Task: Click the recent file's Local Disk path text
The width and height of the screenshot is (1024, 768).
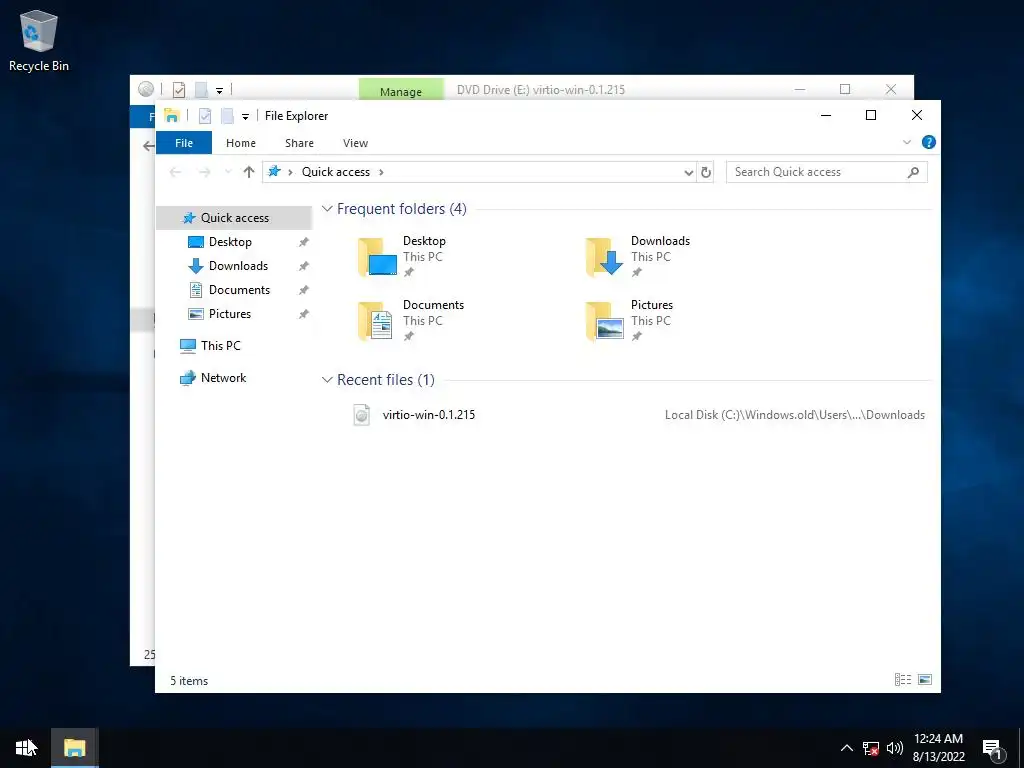Action: [795, 415]
